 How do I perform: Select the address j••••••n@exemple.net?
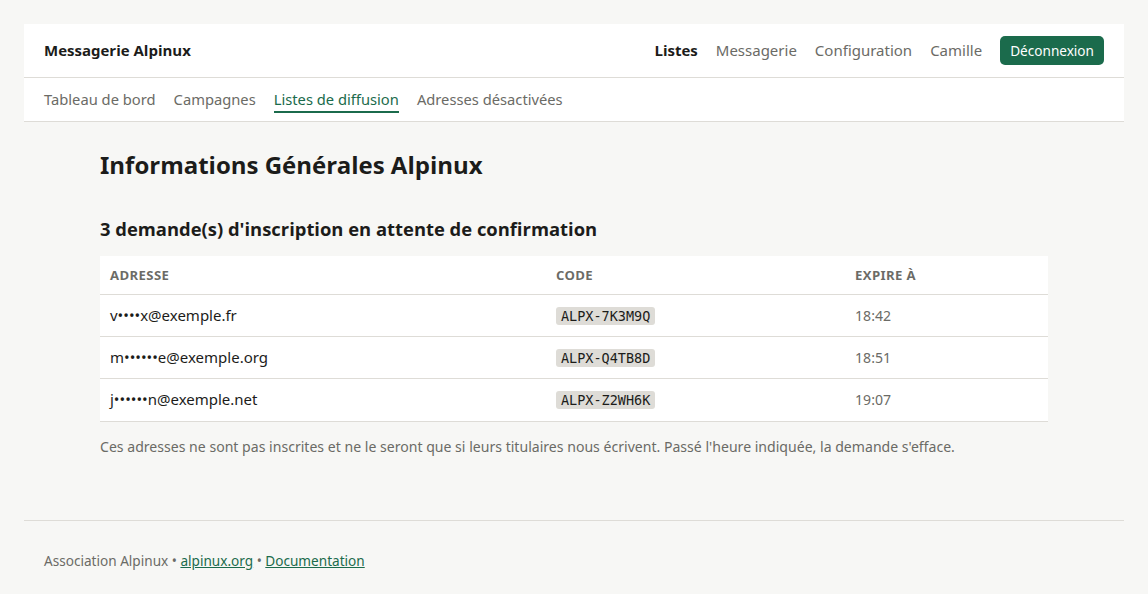pyautogui.click(x=184, y=400)
